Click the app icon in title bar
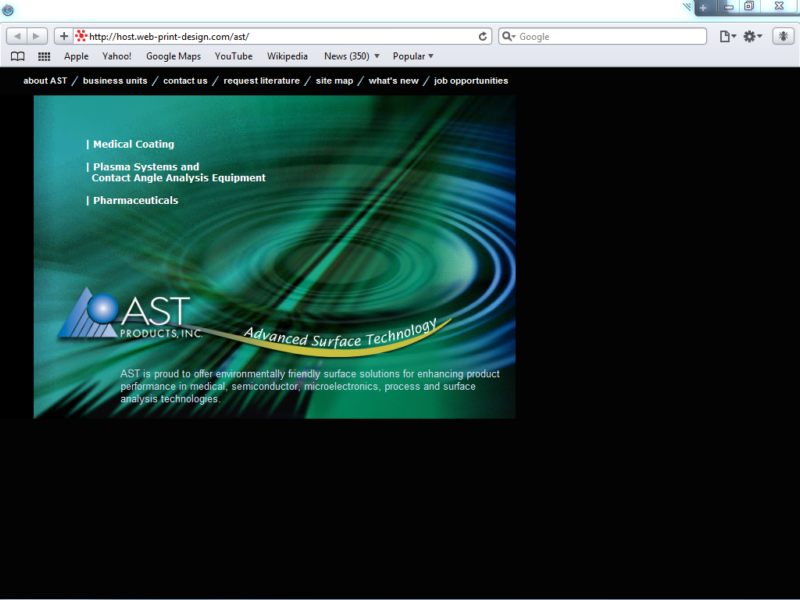Viewport: 800px width, 600px height. (x=8, y=10)
